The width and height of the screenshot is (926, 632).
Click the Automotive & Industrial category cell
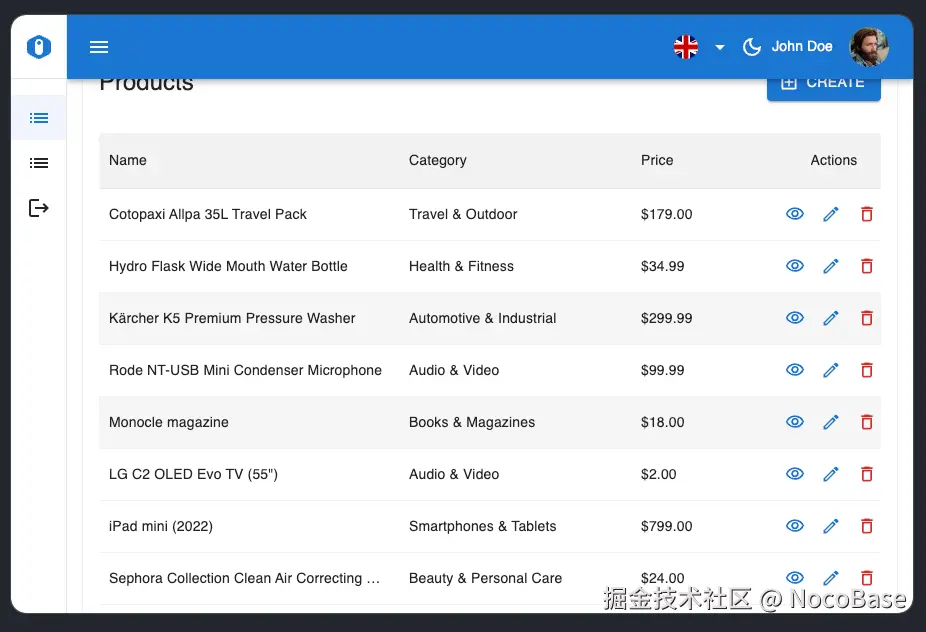pos(482,318)
